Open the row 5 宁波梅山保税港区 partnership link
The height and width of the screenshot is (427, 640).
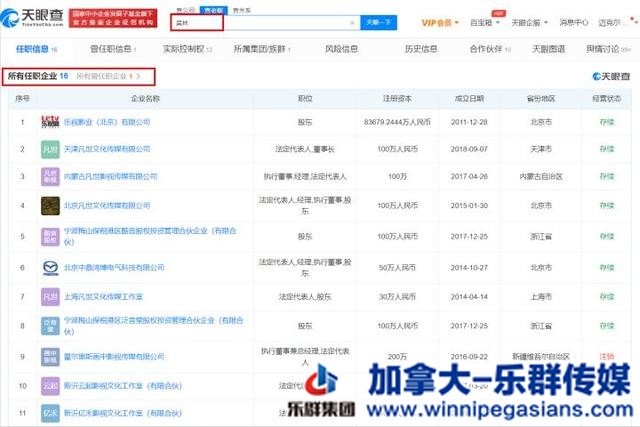point(150,236)
